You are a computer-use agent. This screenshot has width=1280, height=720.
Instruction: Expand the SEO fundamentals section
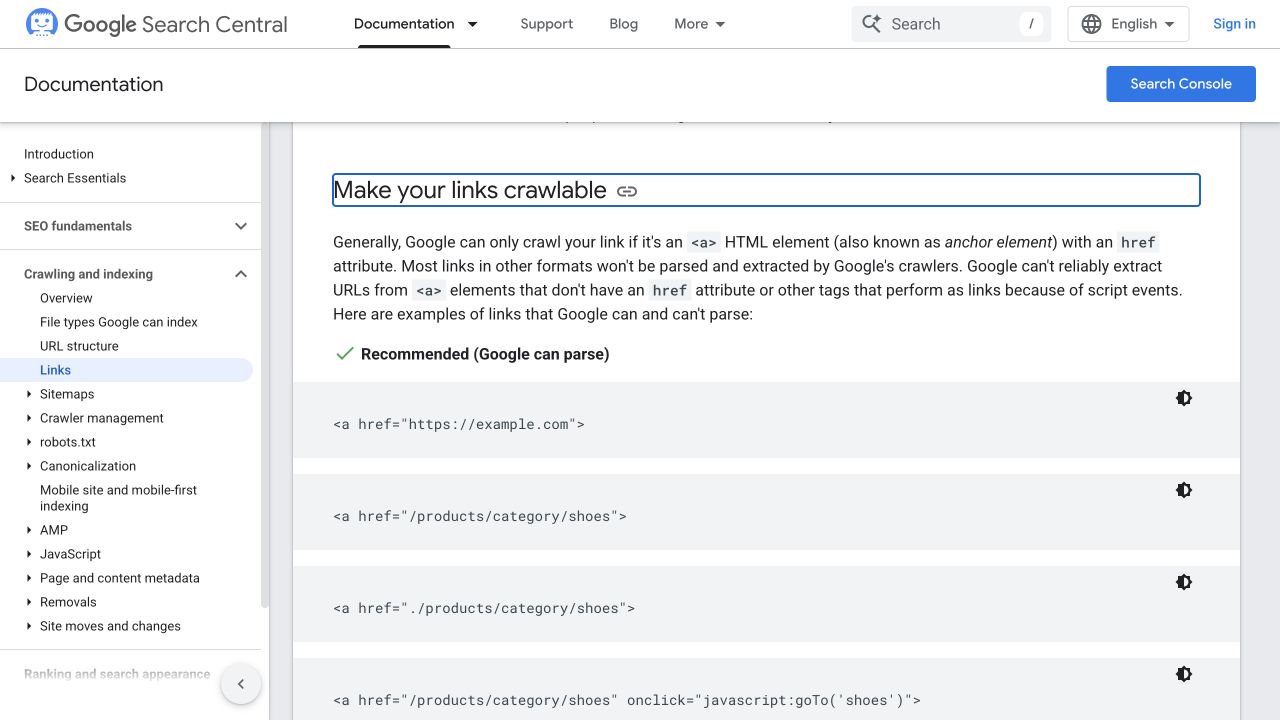(x=241, y=226)
